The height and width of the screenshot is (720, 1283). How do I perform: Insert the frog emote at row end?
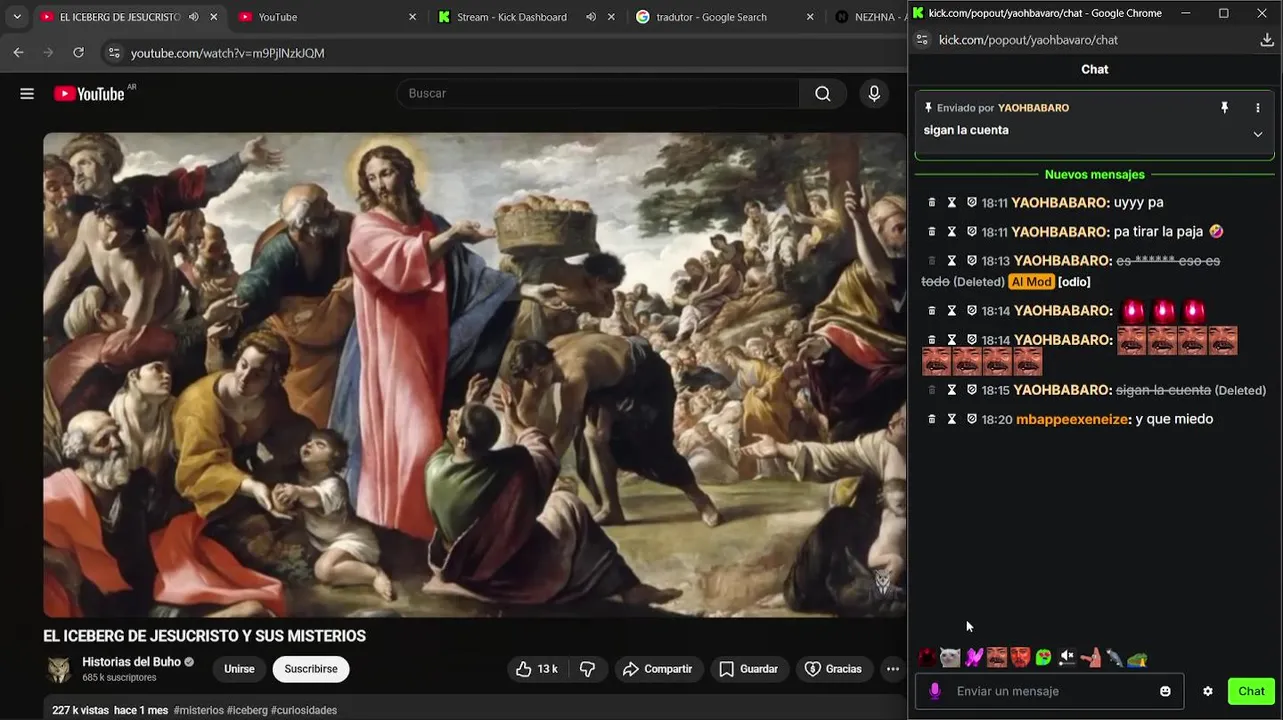click(1137, 658)
